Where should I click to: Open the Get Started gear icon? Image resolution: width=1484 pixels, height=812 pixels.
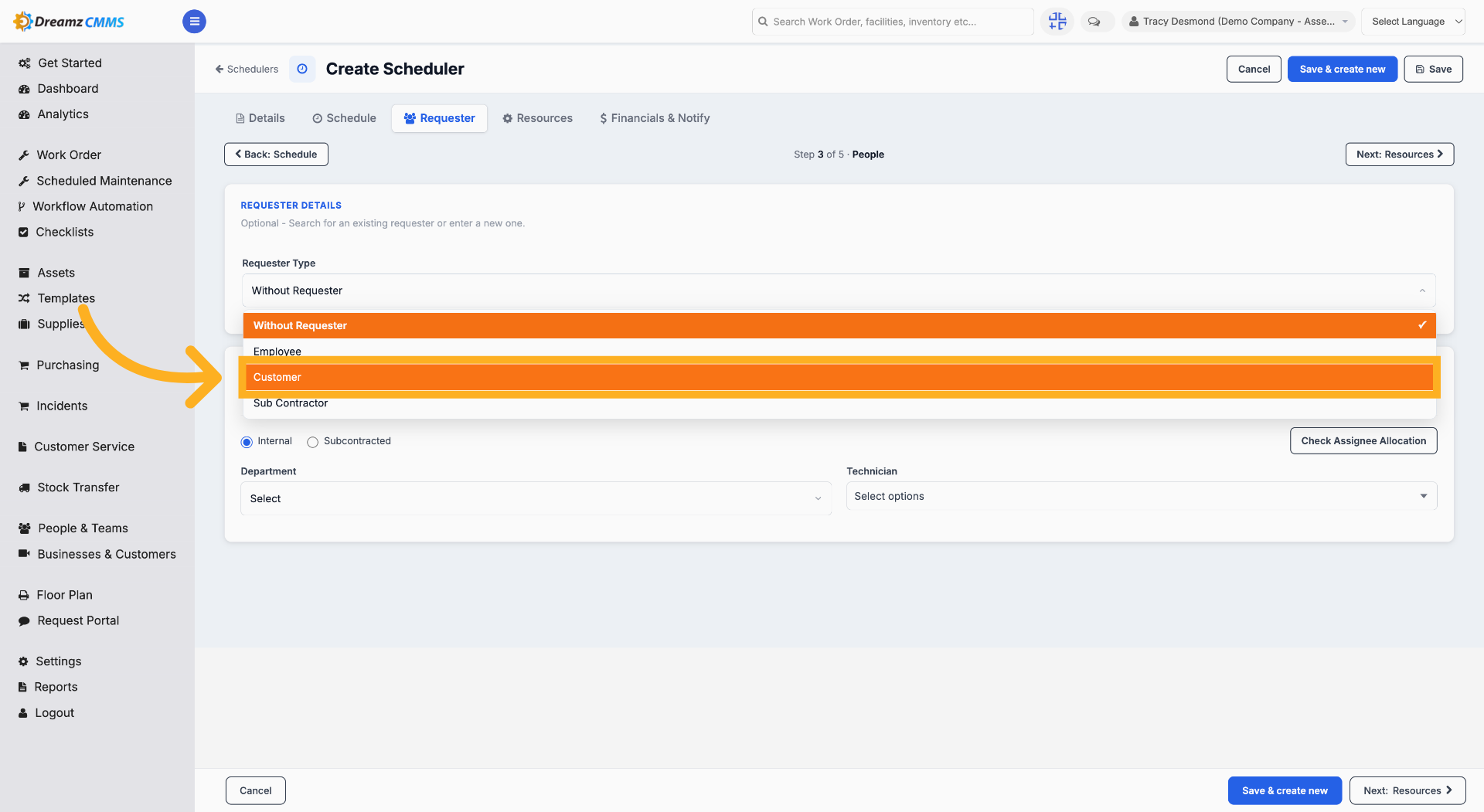pyautogui.click(x=25, y=63)
